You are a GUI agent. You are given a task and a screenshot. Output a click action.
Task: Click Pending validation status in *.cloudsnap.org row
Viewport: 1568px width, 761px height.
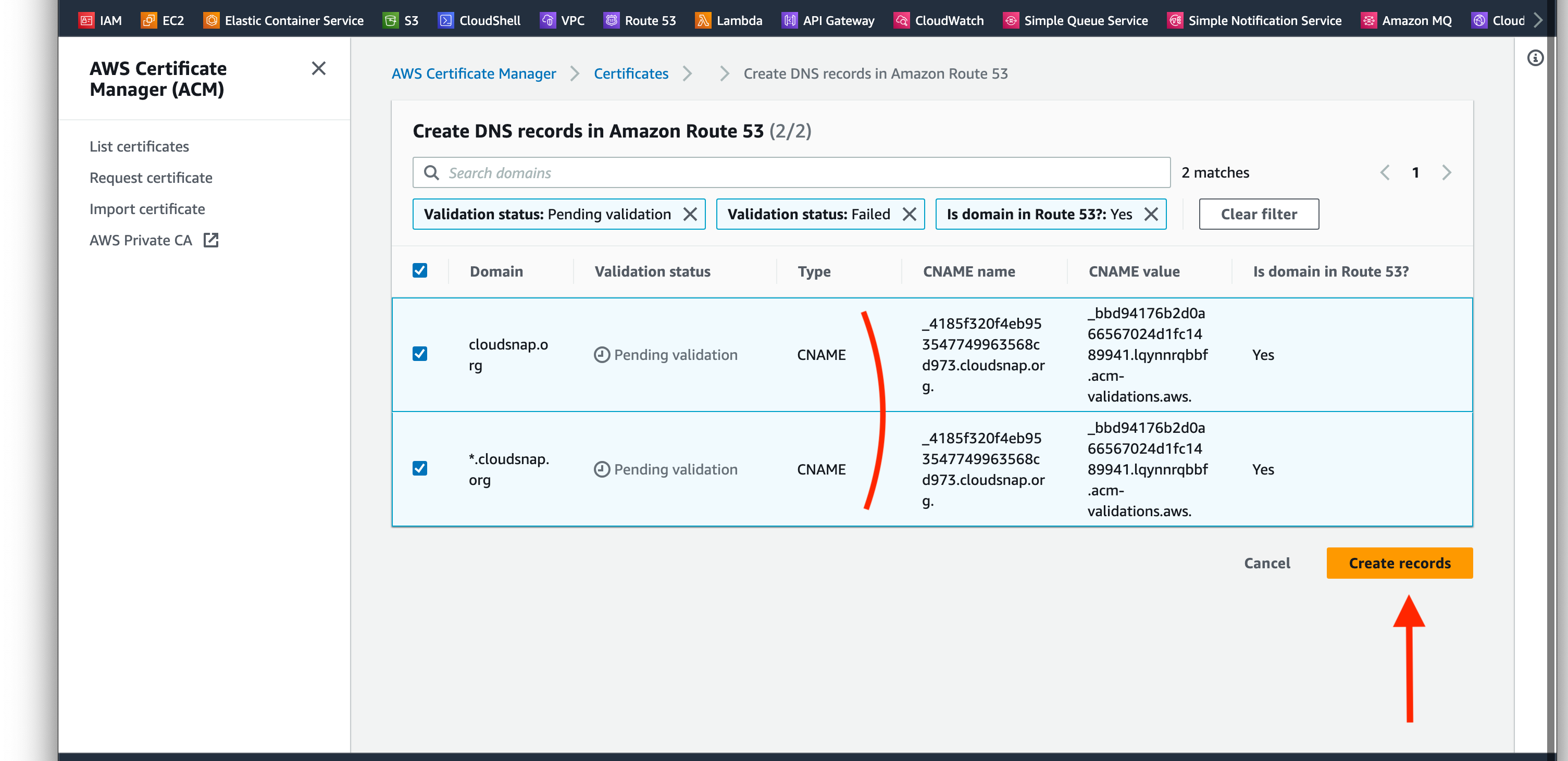tap(665, 469)
